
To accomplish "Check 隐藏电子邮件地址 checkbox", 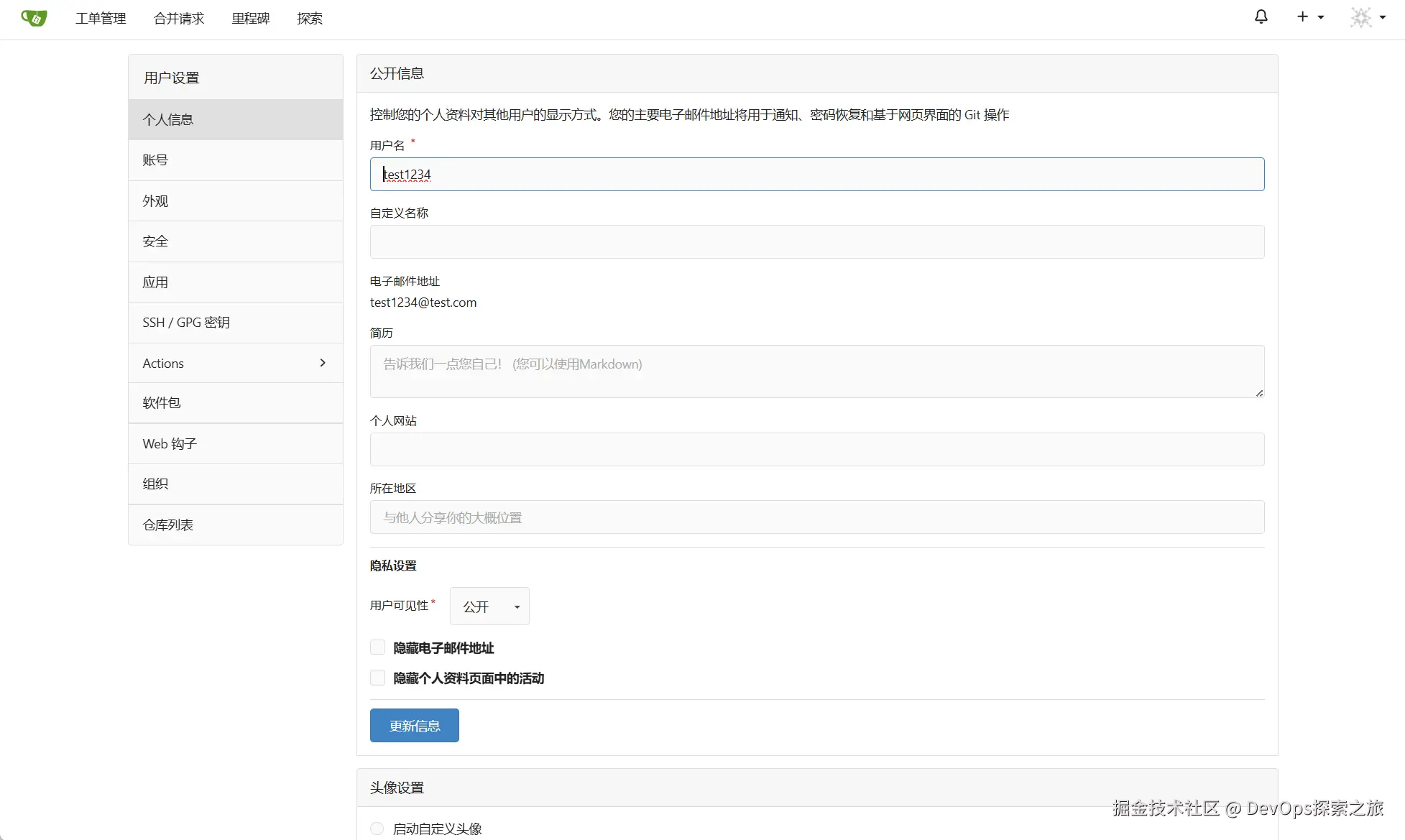I will click(x=378, y=647).
